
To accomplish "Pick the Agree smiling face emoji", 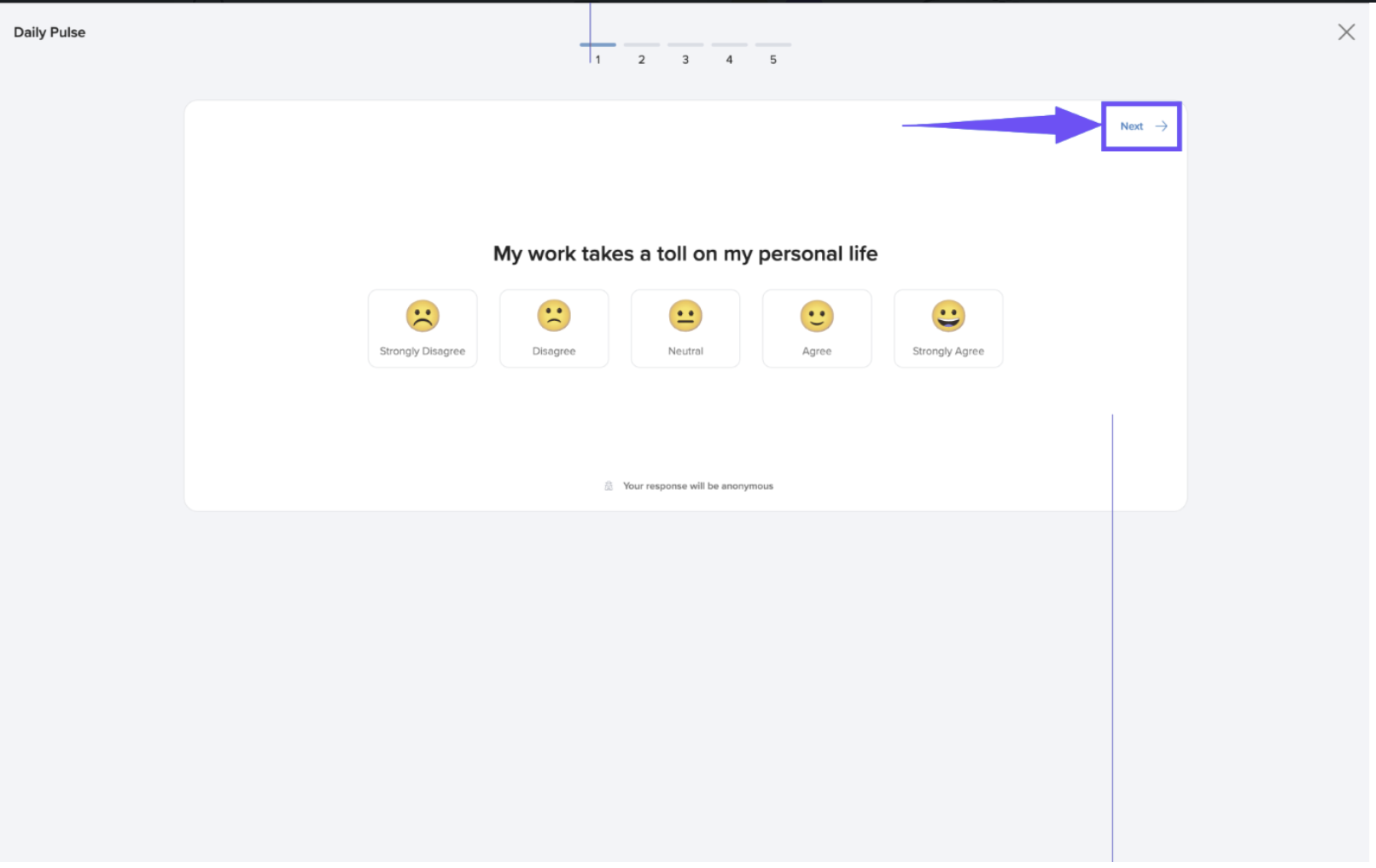I will [x=817, y=316].
